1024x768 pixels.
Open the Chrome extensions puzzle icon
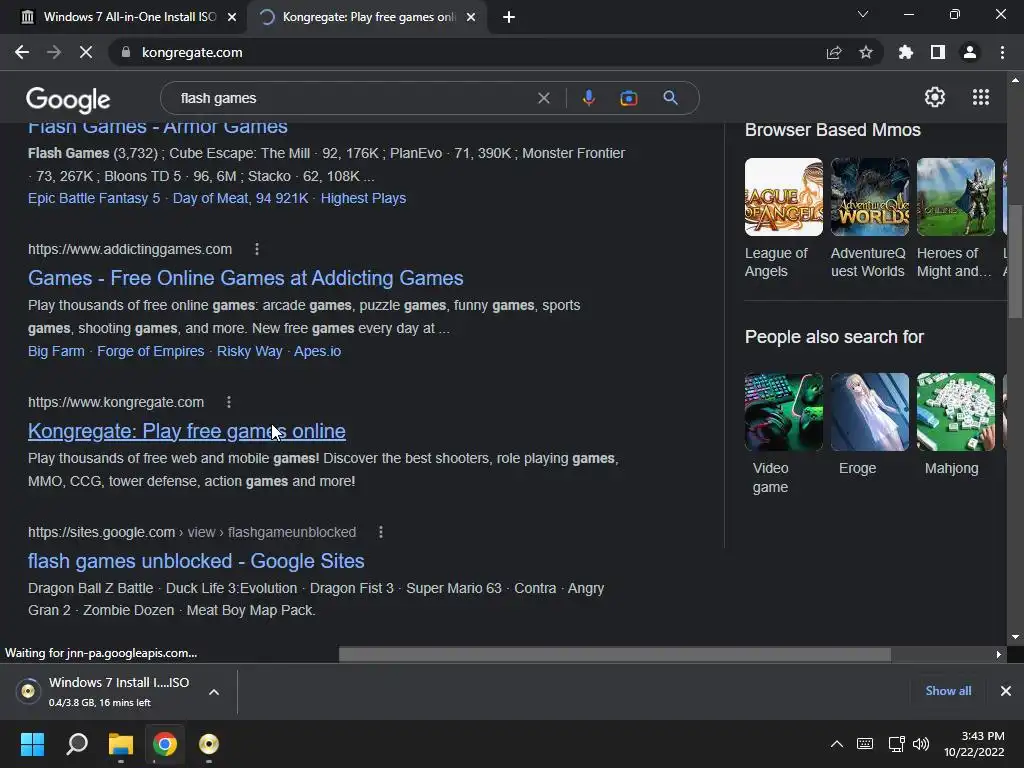tap(905, 52)
